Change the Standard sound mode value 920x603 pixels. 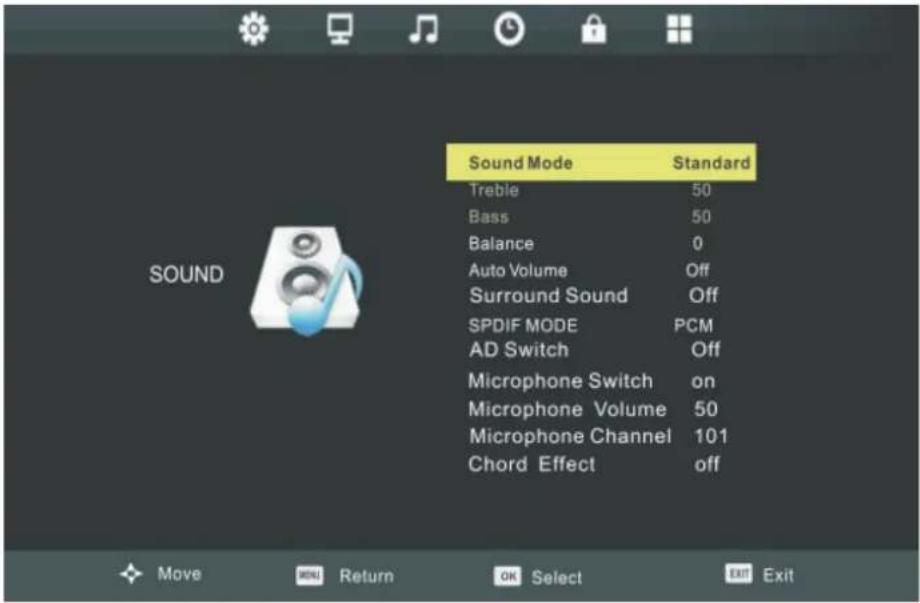[x=711, y=162]
